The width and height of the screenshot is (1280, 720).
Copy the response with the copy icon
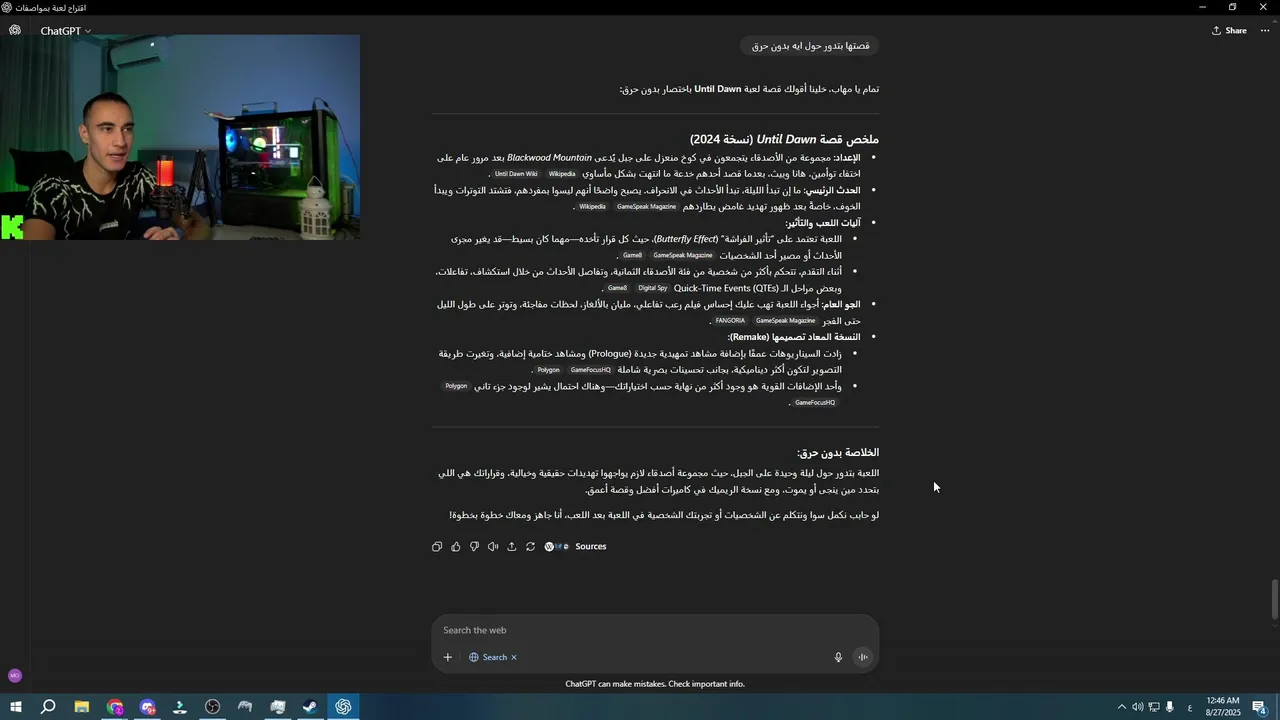437,547
